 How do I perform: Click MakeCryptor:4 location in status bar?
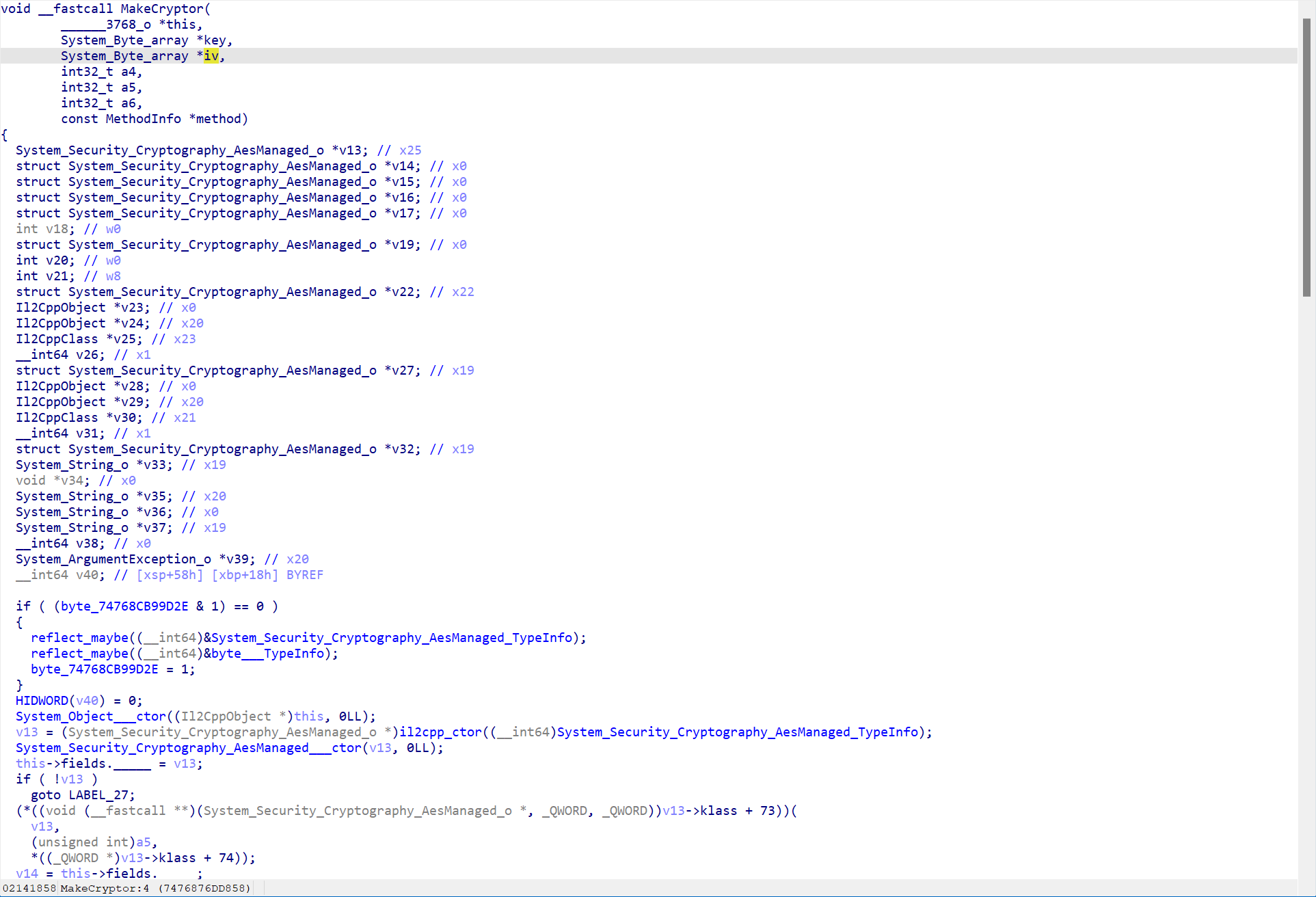105,888
